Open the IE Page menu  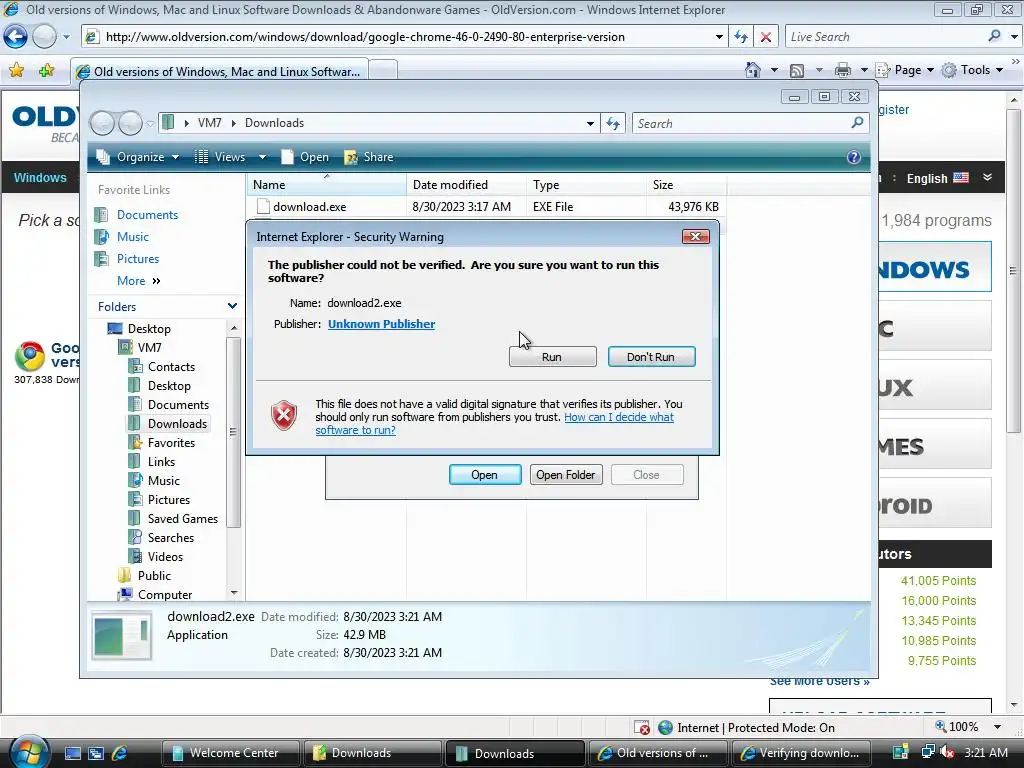tap(904, 70)
